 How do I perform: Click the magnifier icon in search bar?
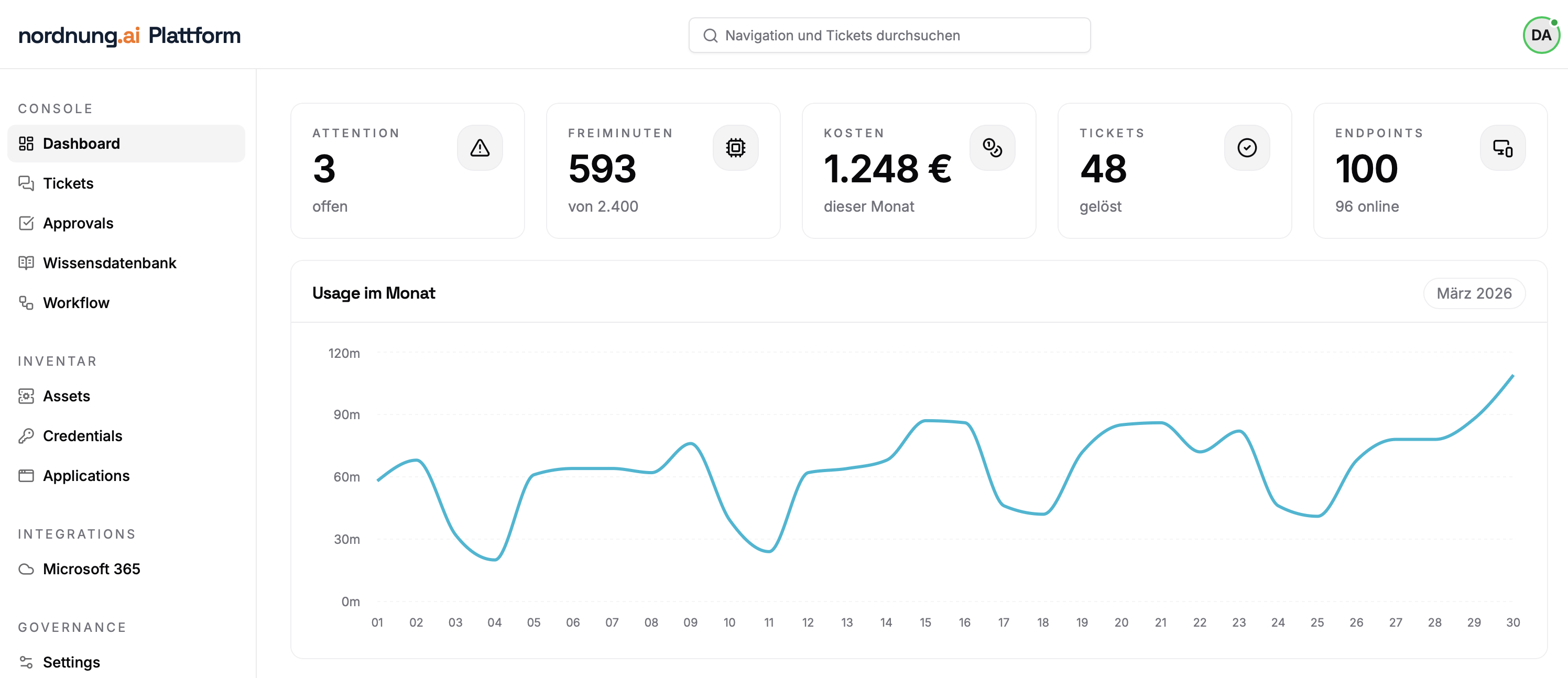(710, 35)
